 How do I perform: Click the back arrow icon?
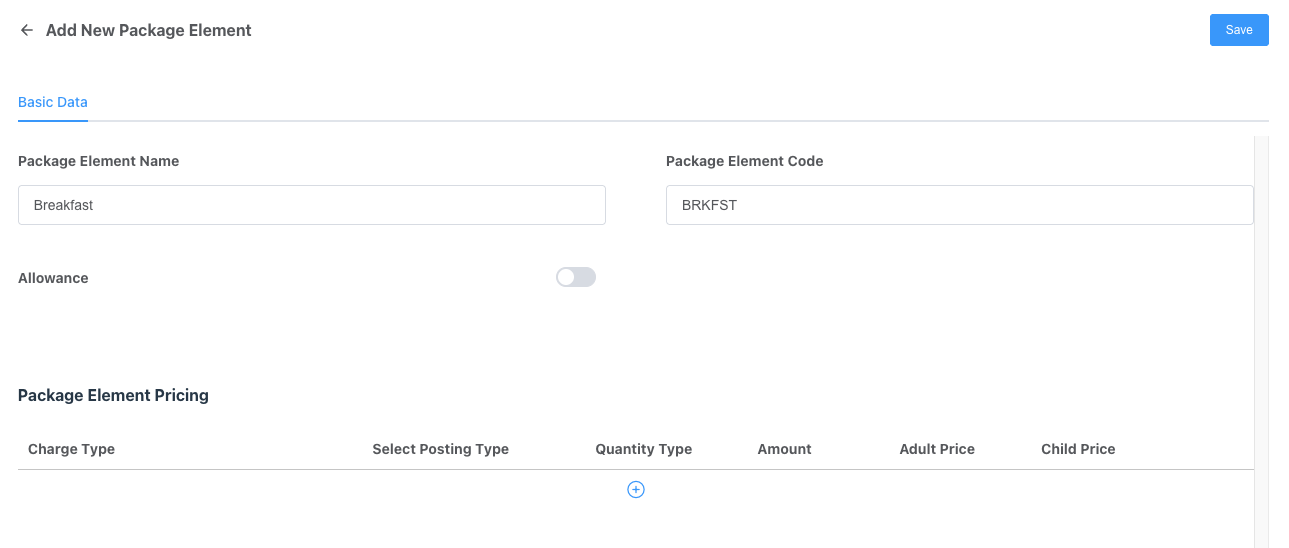point(27,31)
